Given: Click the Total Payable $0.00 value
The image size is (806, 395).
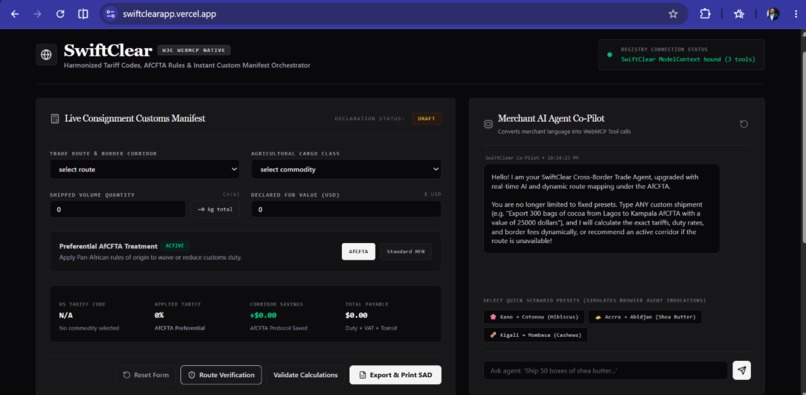Looking at the screenshot, I should coord(356,315).
